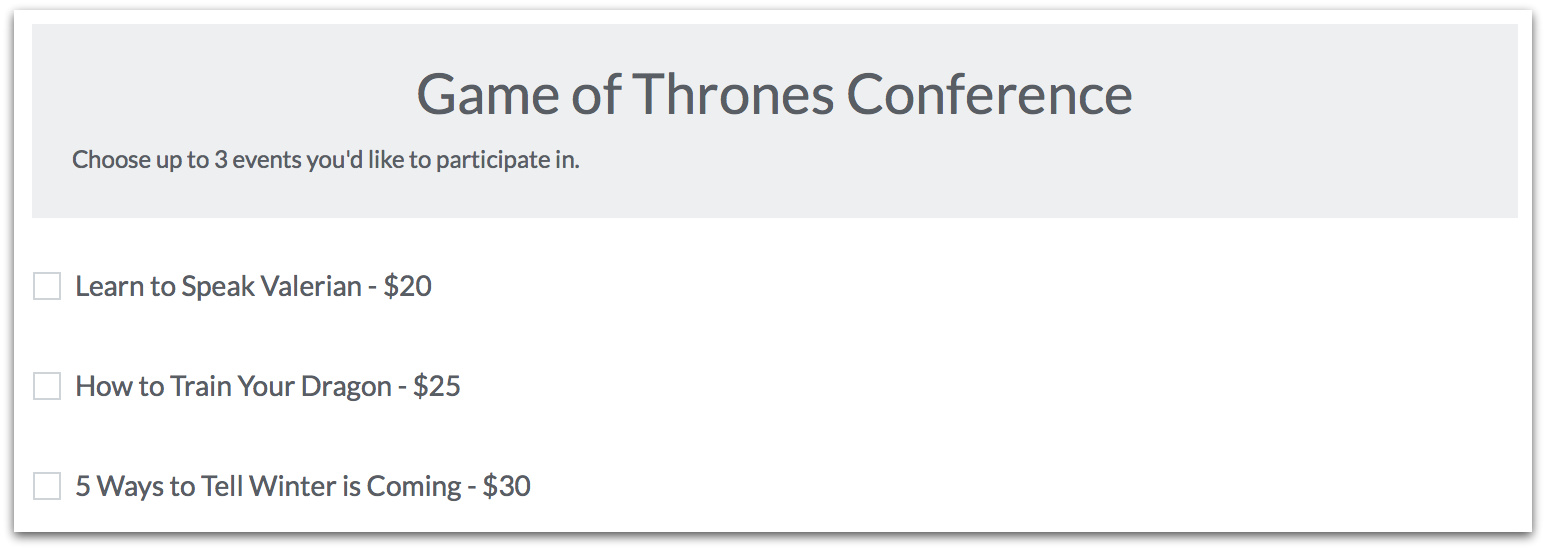
Task: Enable the 5 Ways to Tell Winter is Coming checkbox
Action: (x=47, y=486)
